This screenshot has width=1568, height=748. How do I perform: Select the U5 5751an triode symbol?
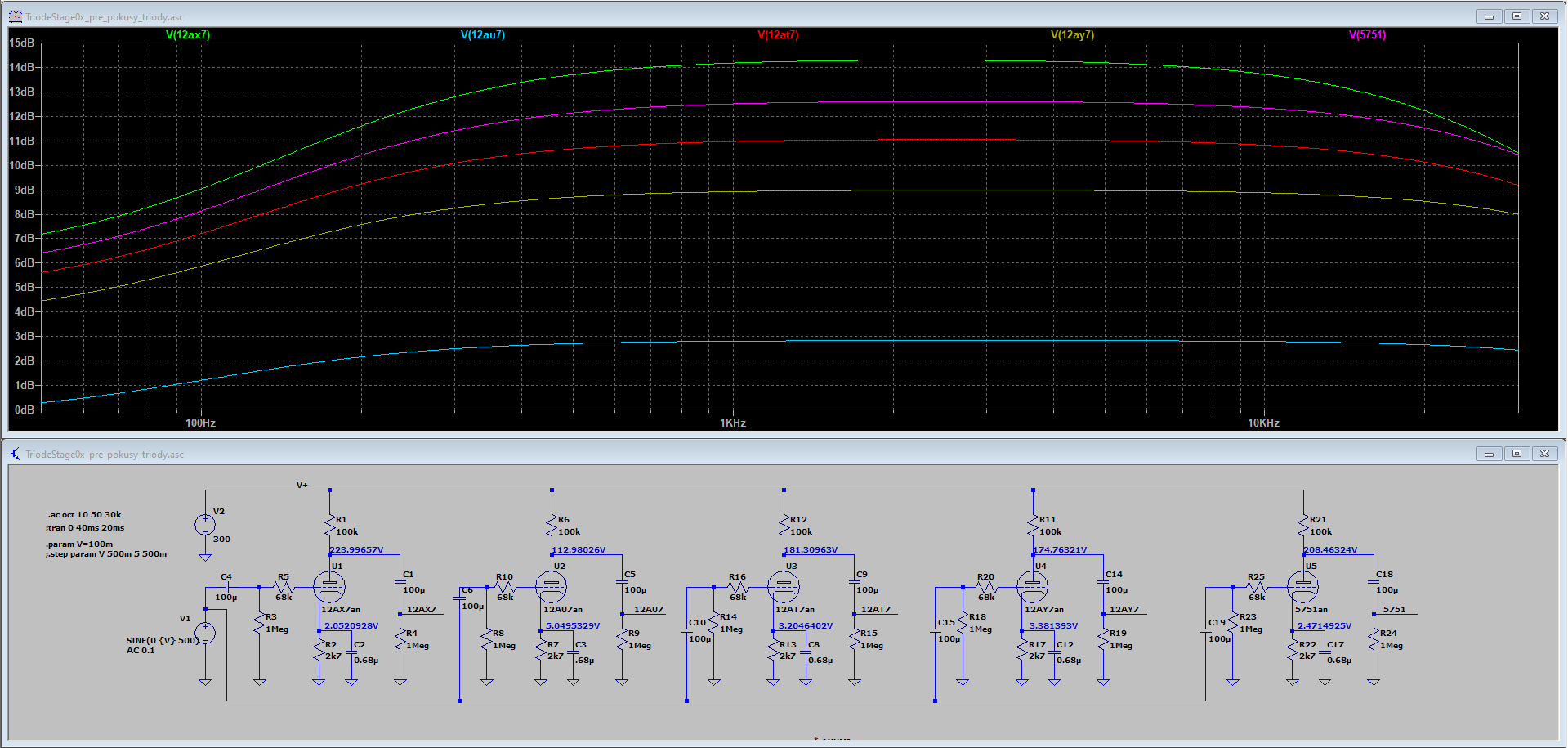click(x=1303, y=586)
